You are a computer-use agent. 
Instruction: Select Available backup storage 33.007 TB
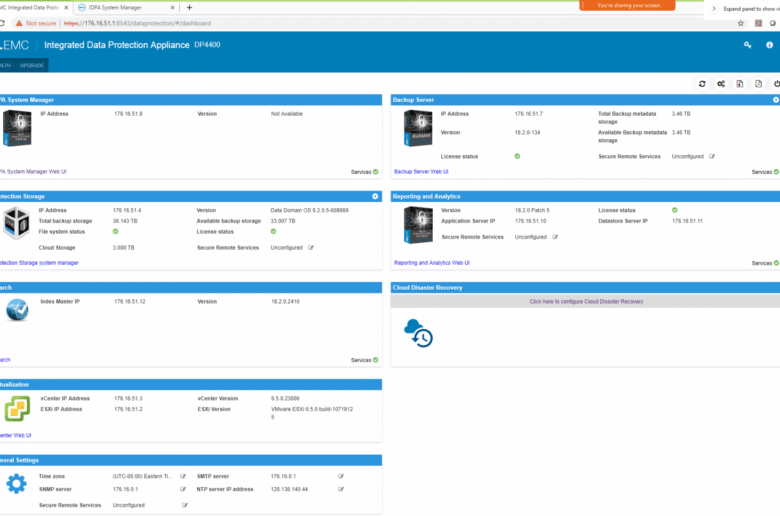point(283,221)
